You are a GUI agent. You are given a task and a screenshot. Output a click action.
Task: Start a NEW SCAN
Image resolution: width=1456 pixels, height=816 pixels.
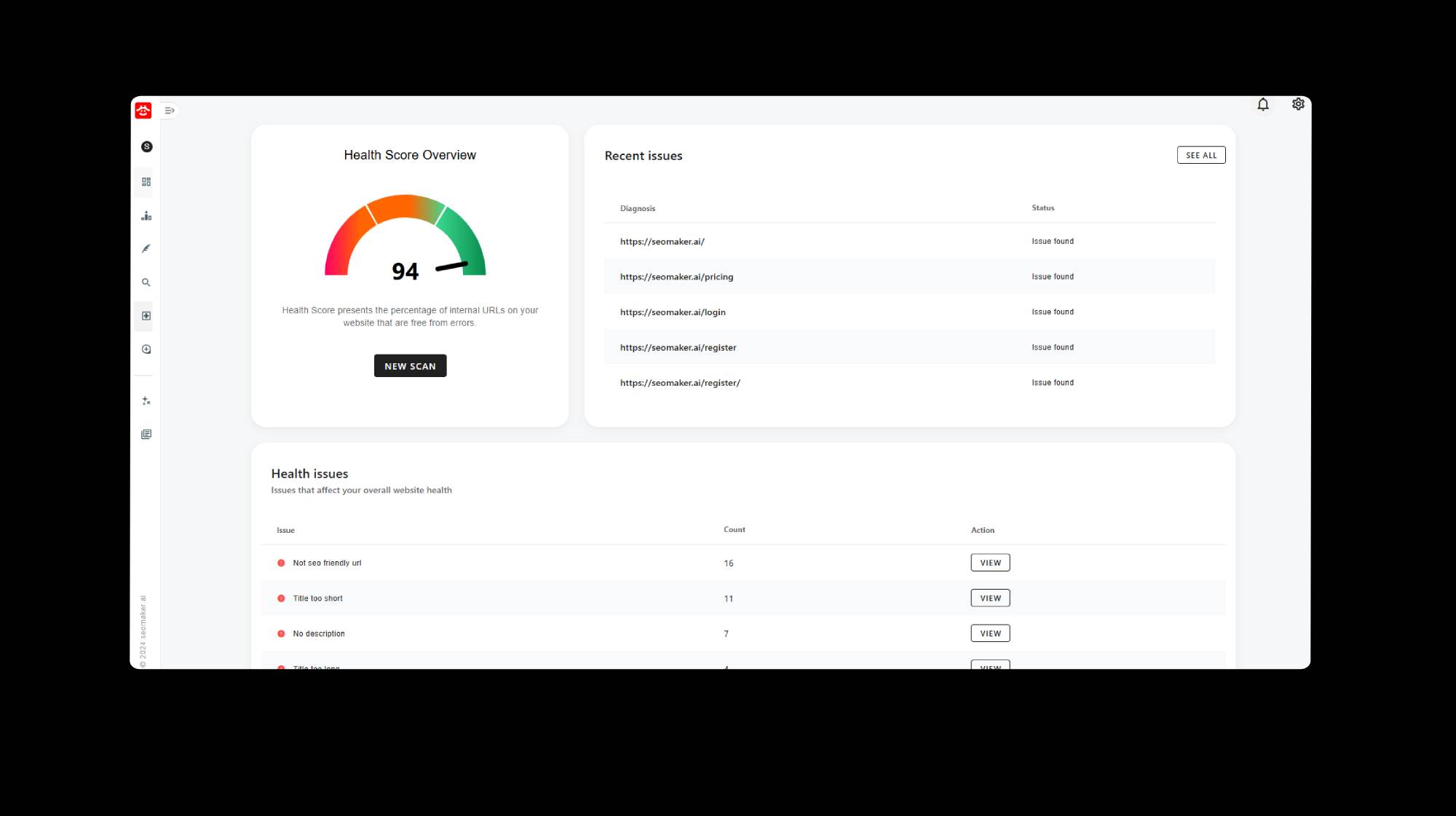click(410, 365)
